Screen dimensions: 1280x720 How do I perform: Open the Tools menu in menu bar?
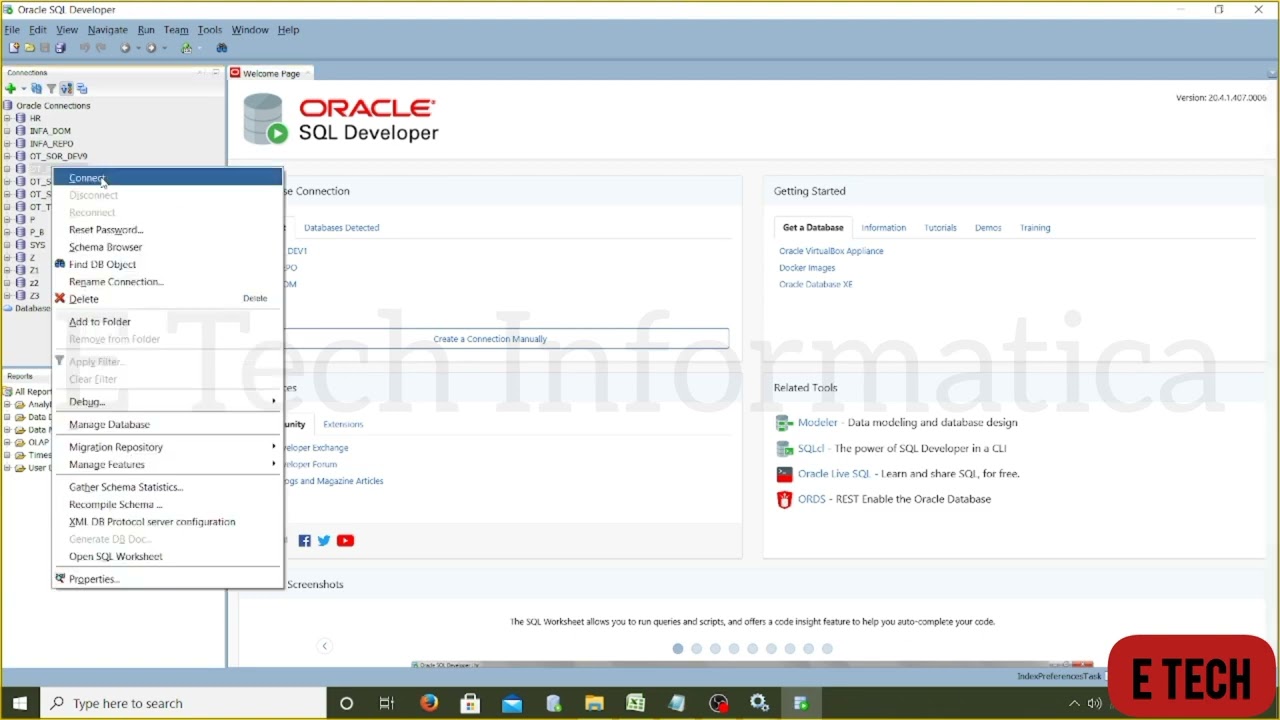coord(210,30)
